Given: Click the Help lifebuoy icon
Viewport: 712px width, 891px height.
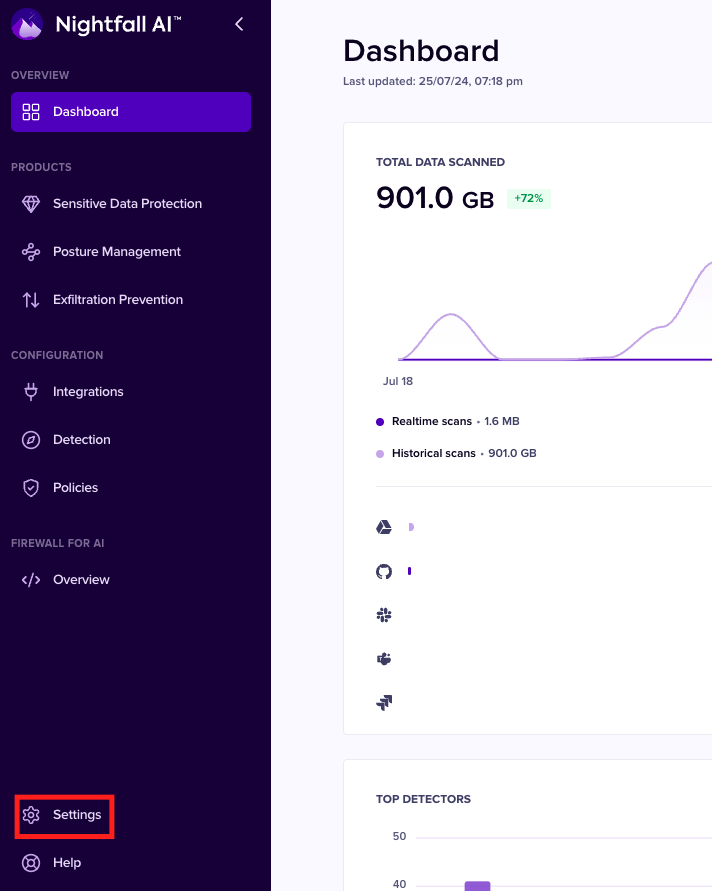Looking at the screenshot, I should coord(31,863).
